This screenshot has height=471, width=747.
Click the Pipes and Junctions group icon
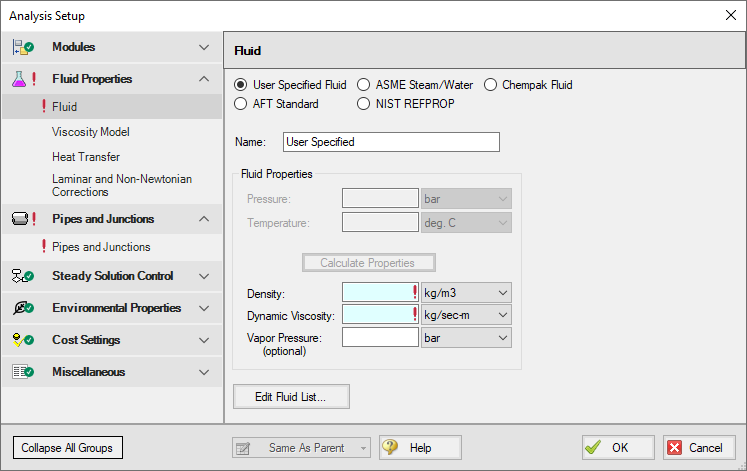22,219
